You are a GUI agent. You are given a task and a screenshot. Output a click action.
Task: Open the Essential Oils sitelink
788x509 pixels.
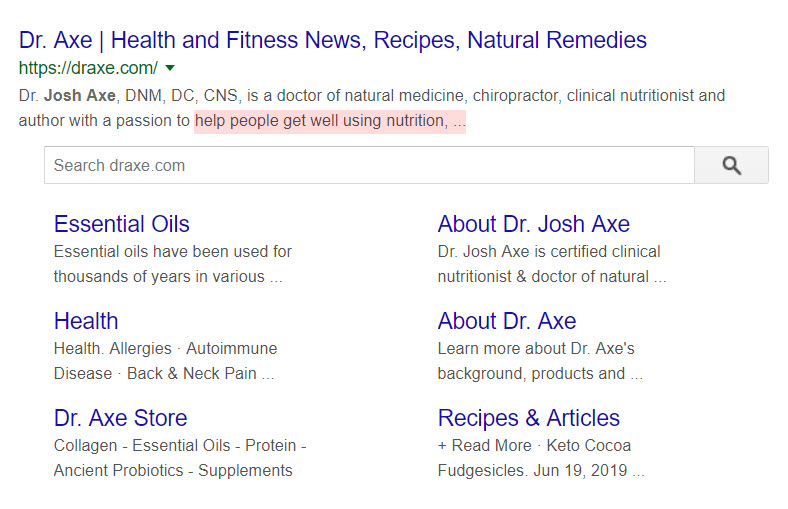tap(121, 224)
